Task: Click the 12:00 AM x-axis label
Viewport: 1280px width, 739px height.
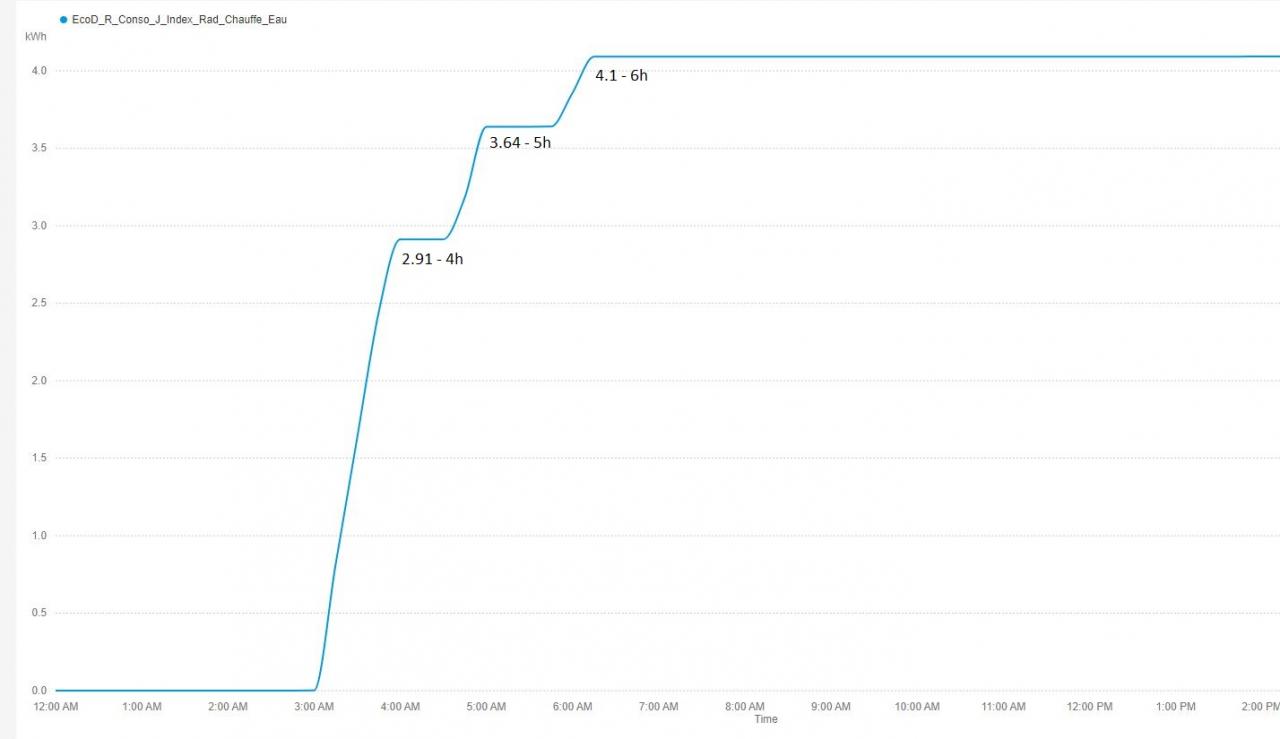Action: coord(56,707)
